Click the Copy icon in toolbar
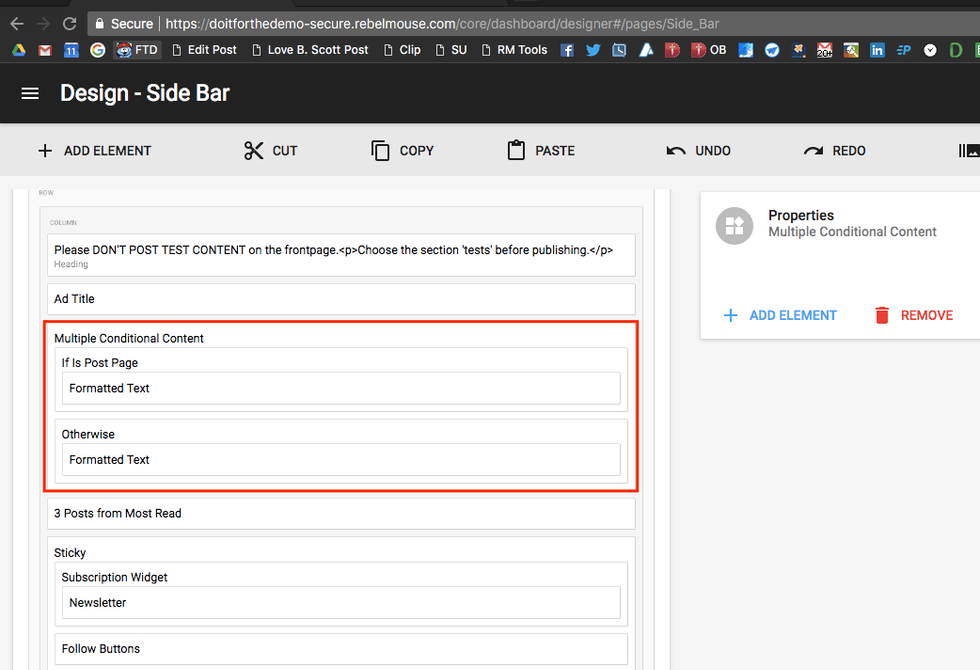 pos(380,151)
